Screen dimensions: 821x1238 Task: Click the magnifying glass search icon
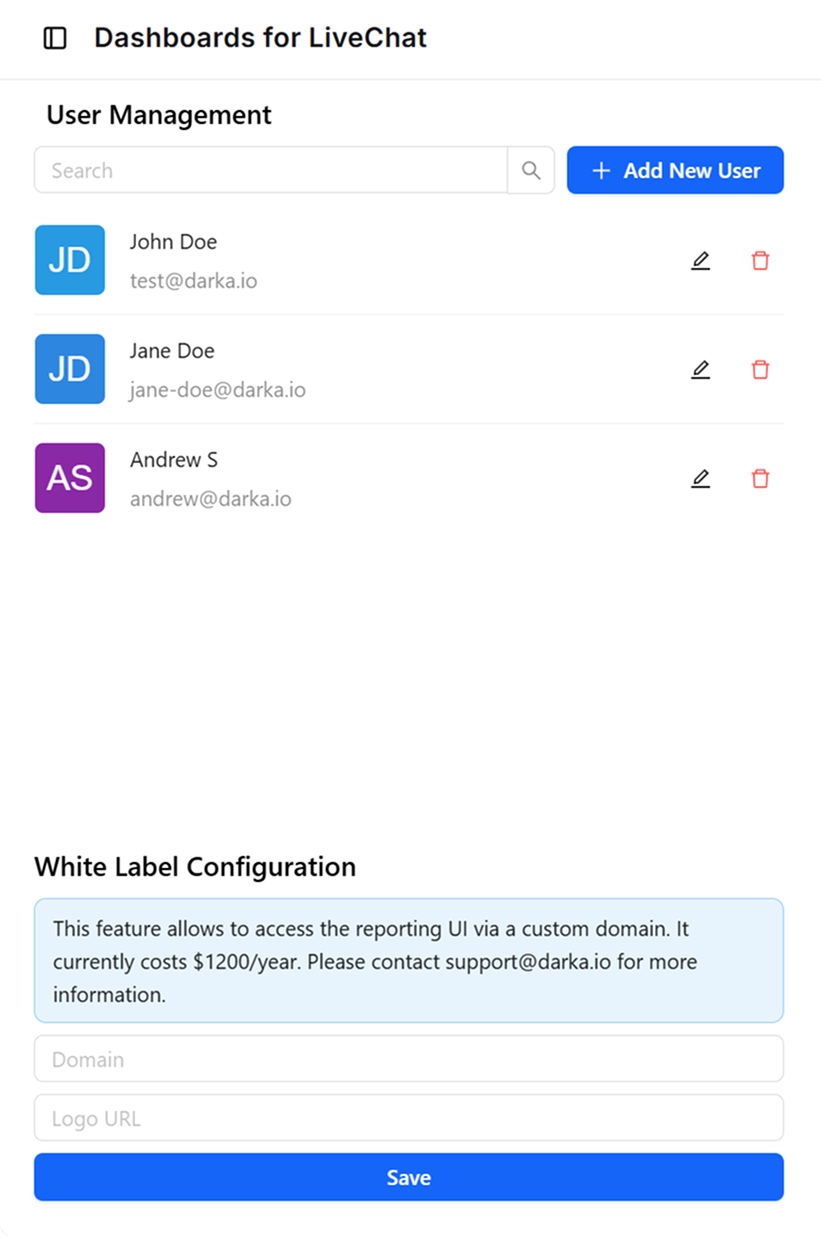[530, 170]
